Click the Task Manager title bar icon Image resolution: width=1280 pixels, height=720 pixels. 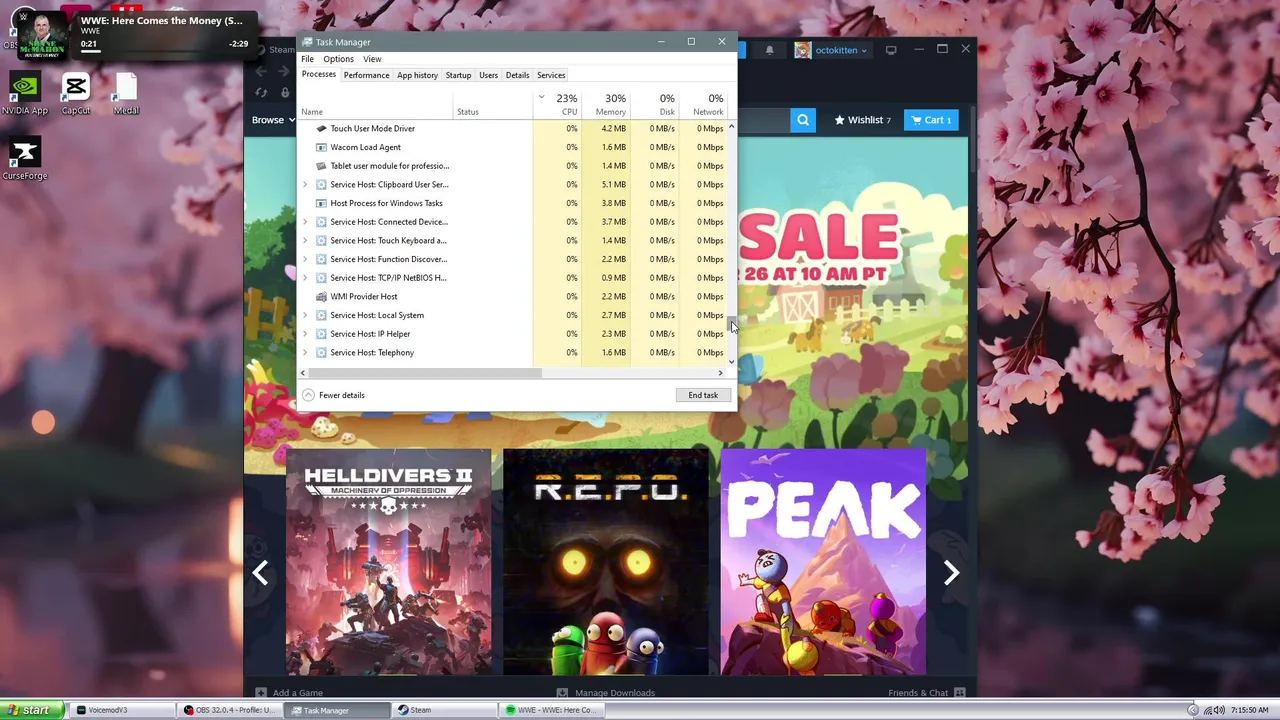[x=307, y=42]
